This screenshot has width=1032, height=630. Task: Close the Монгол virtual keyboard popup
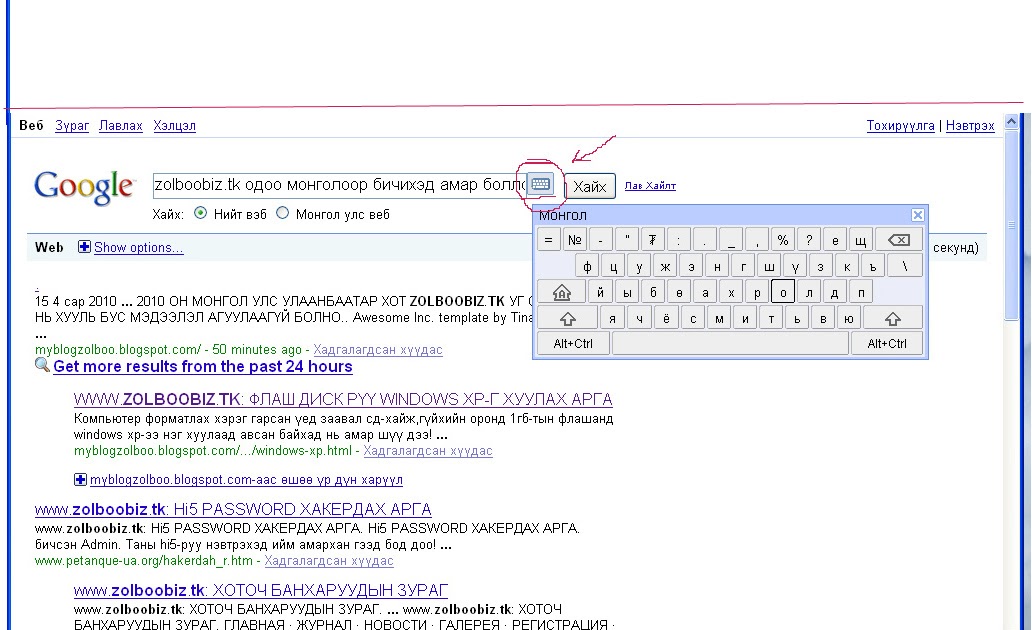click(x=917, y=214)
